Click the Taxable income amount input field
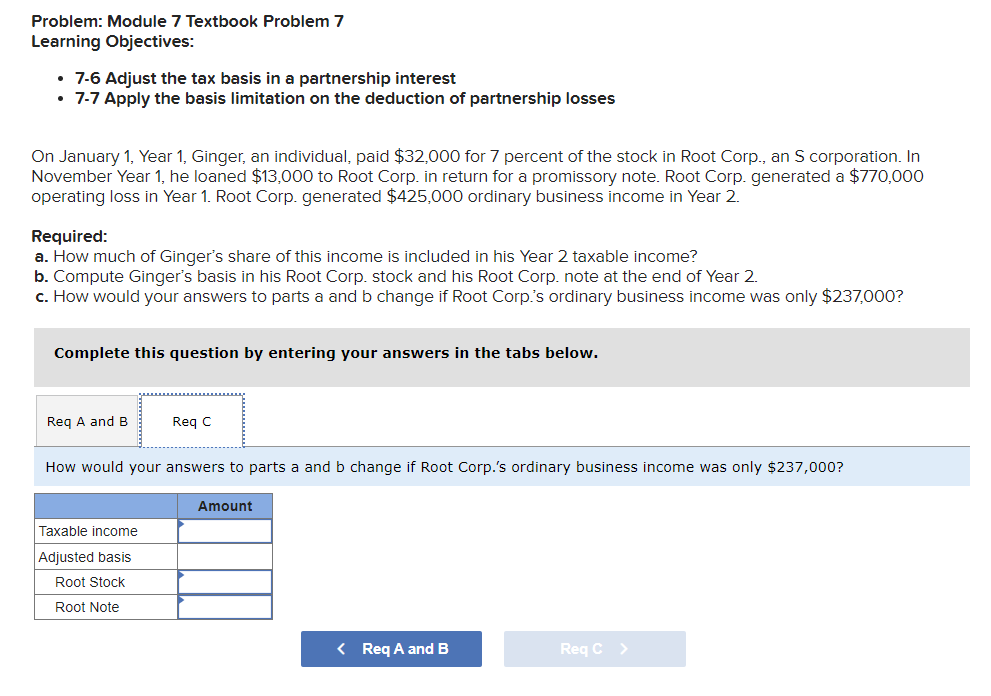The height and width of the screenshot is (696, 991). (x=224, y=531)
